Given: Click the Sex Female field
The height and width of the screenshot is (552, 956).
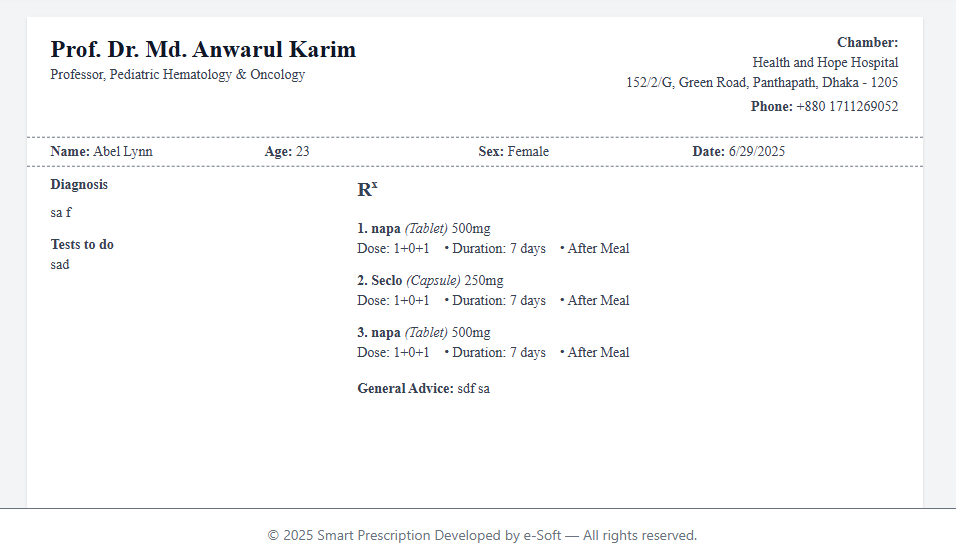Looking at the screenshot, I should pyautogui.click(x=514, y=152).
